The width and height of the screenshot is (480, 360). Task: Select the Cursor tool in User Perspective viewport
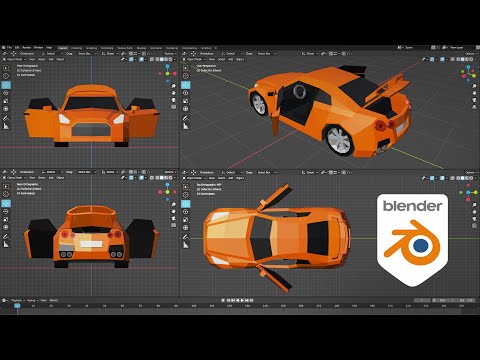pos(186,76)
